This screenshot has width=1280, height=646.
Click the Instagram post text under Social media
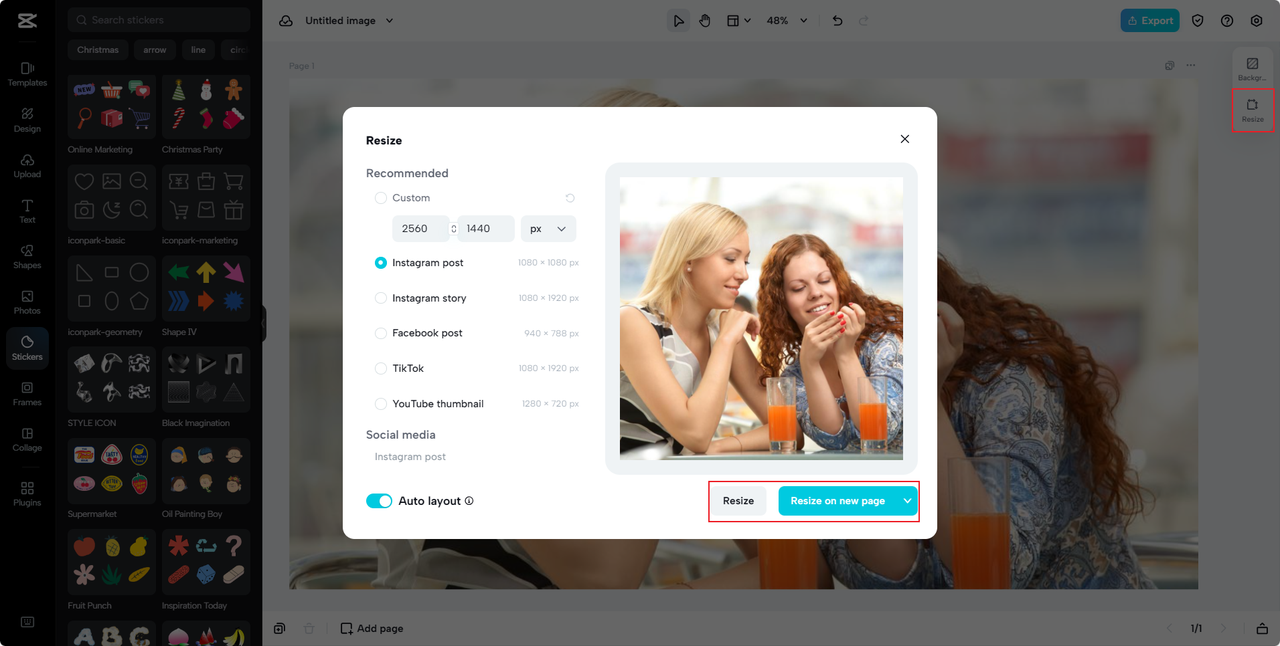[410, 457]
